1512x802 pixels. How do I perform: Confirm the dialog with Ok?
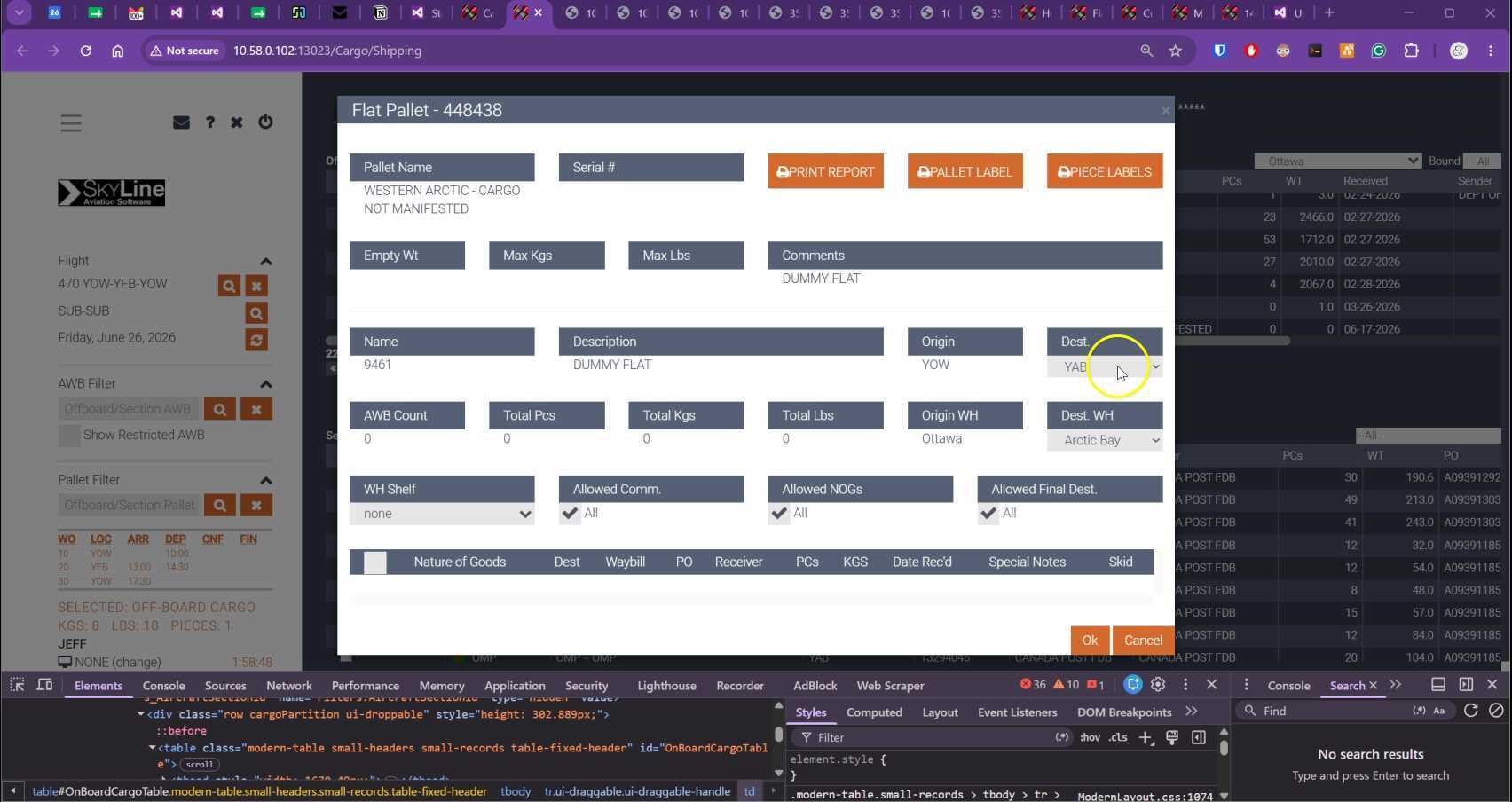pyautogui.click(x=1090, y=640)
